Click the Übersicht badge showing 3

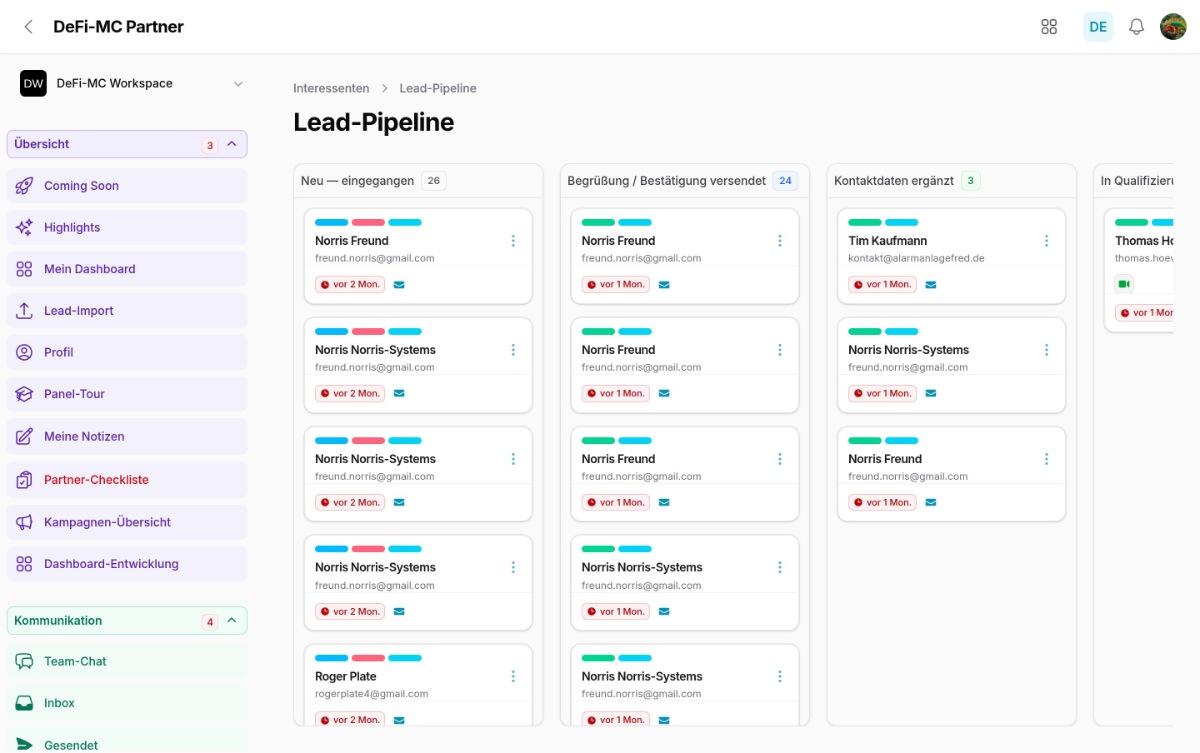pos(210,145)
